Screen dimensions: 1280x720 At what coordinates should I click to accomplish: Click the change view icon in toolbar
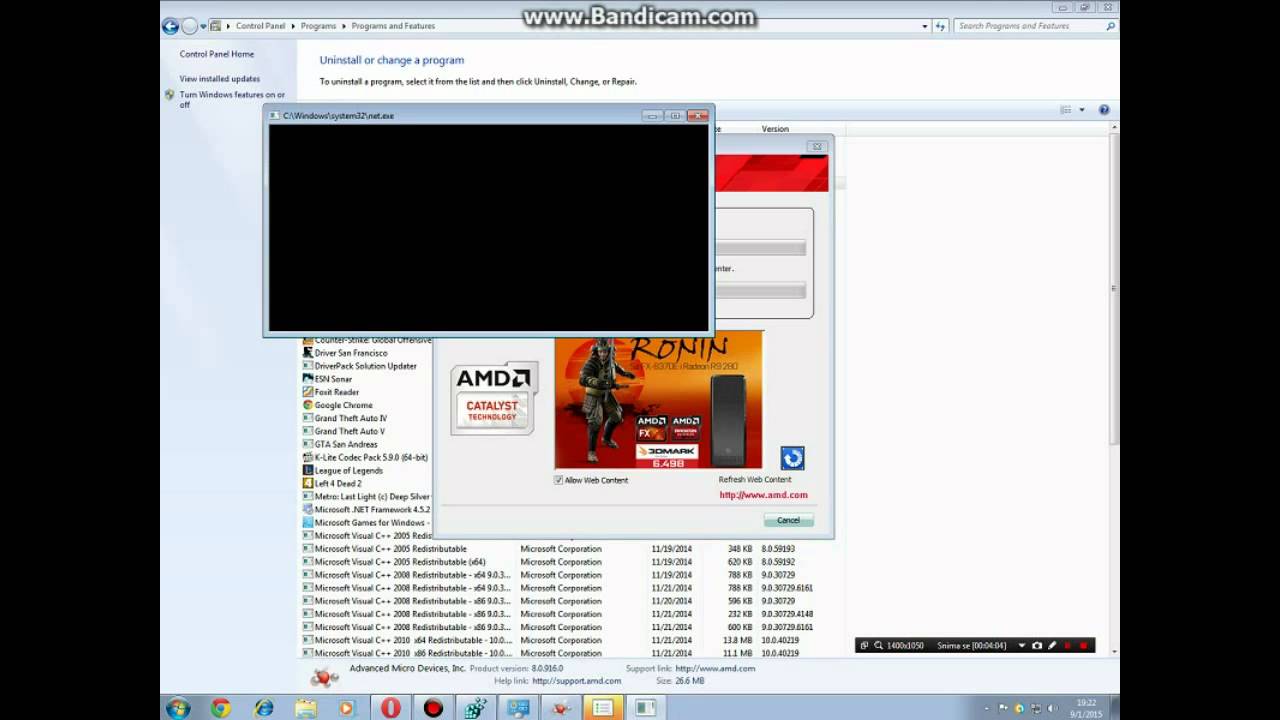tap(1066, 110)
